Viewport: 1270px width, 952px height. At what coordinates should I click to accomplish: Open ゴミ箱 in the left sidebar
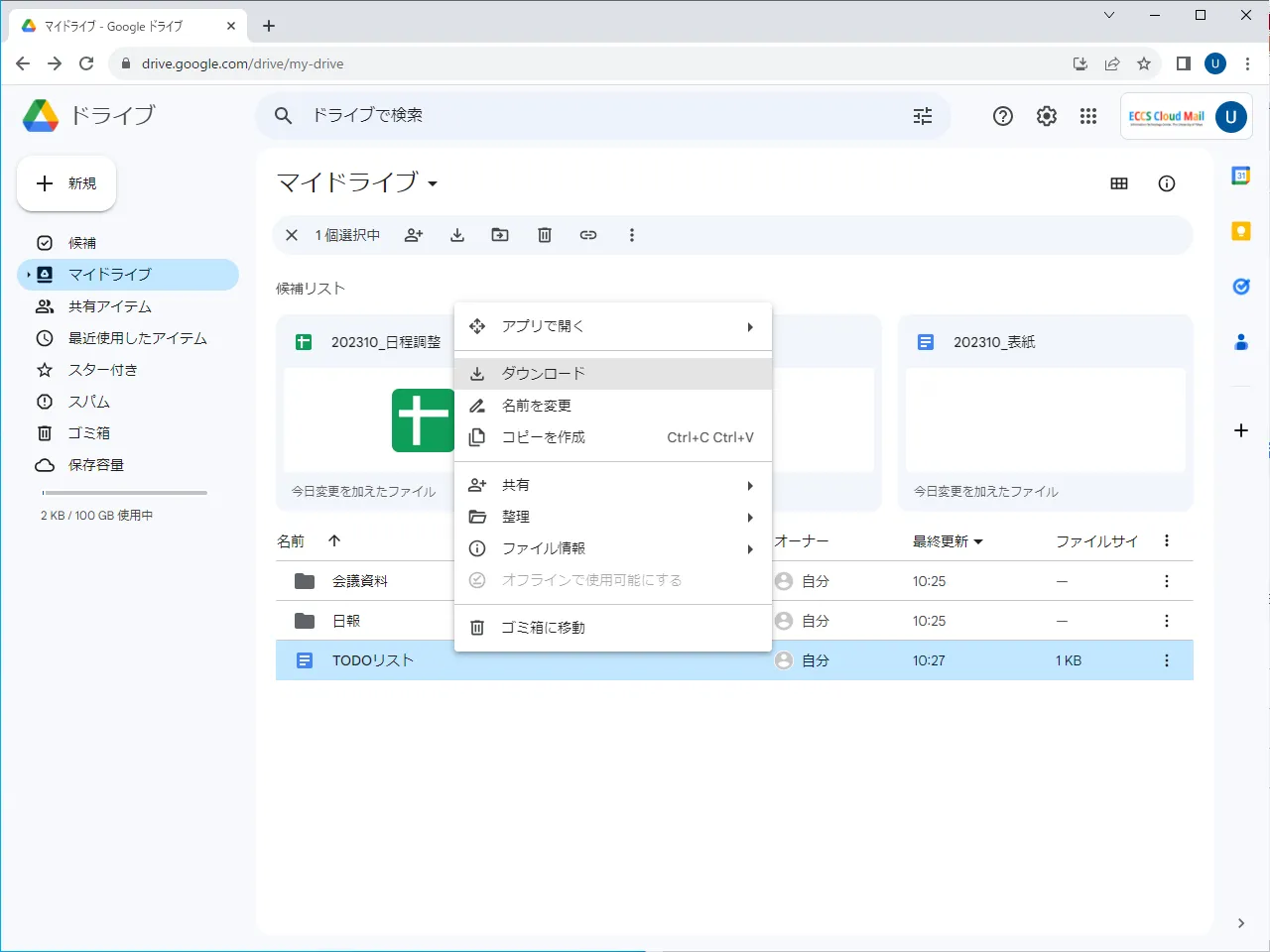tap(88, 433)
